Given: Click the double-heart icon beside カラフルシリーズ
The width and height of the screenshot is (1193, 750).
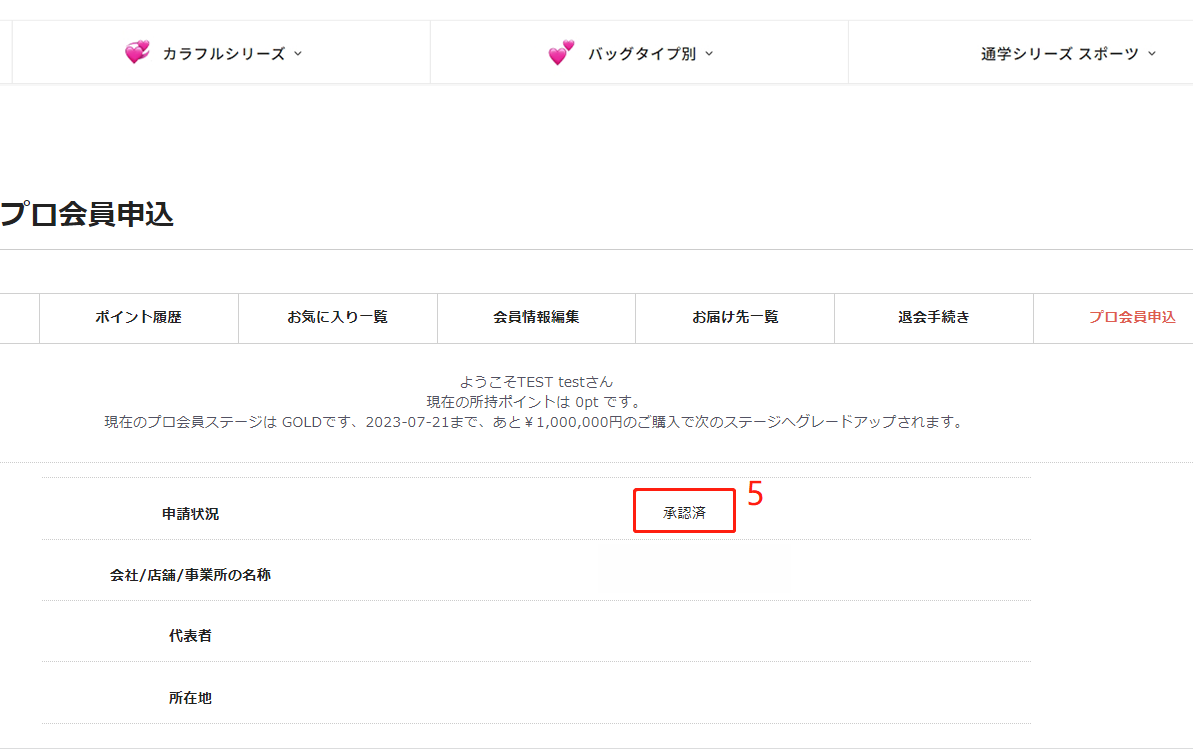Looking at the screenshot, I should point(137,53).
